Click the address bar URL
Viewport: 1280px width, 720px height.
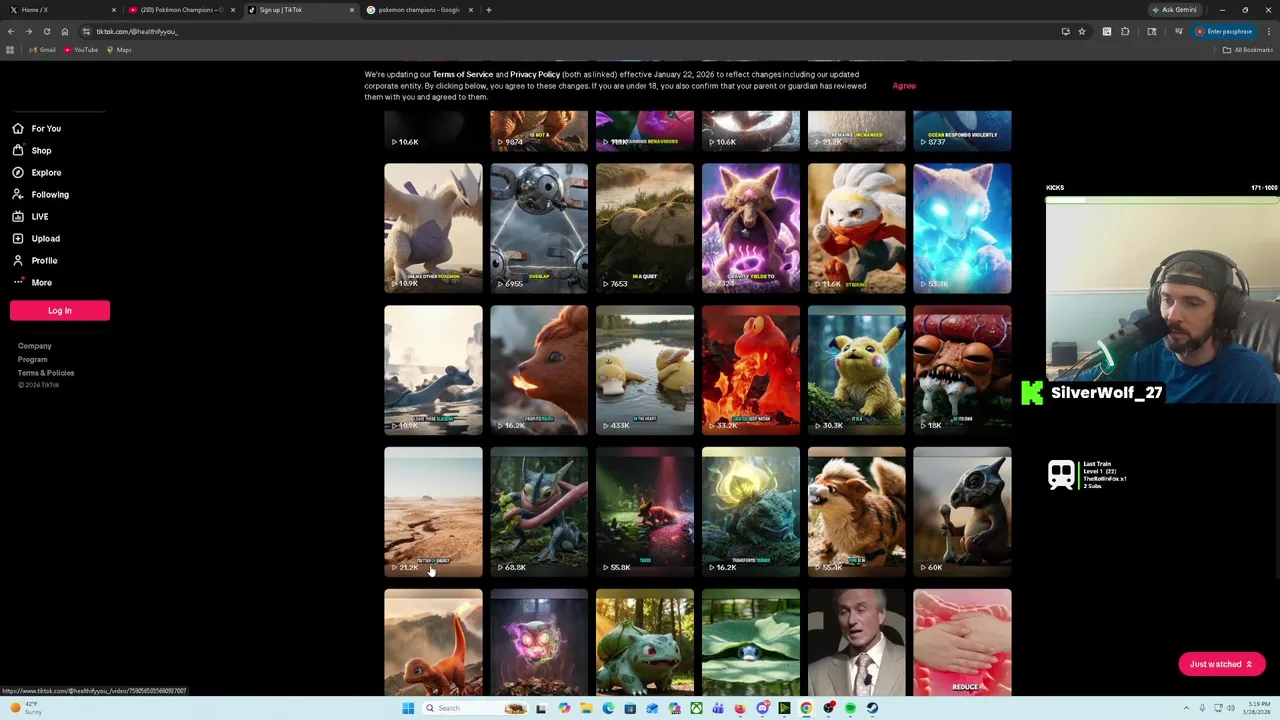tap(137, 31)
